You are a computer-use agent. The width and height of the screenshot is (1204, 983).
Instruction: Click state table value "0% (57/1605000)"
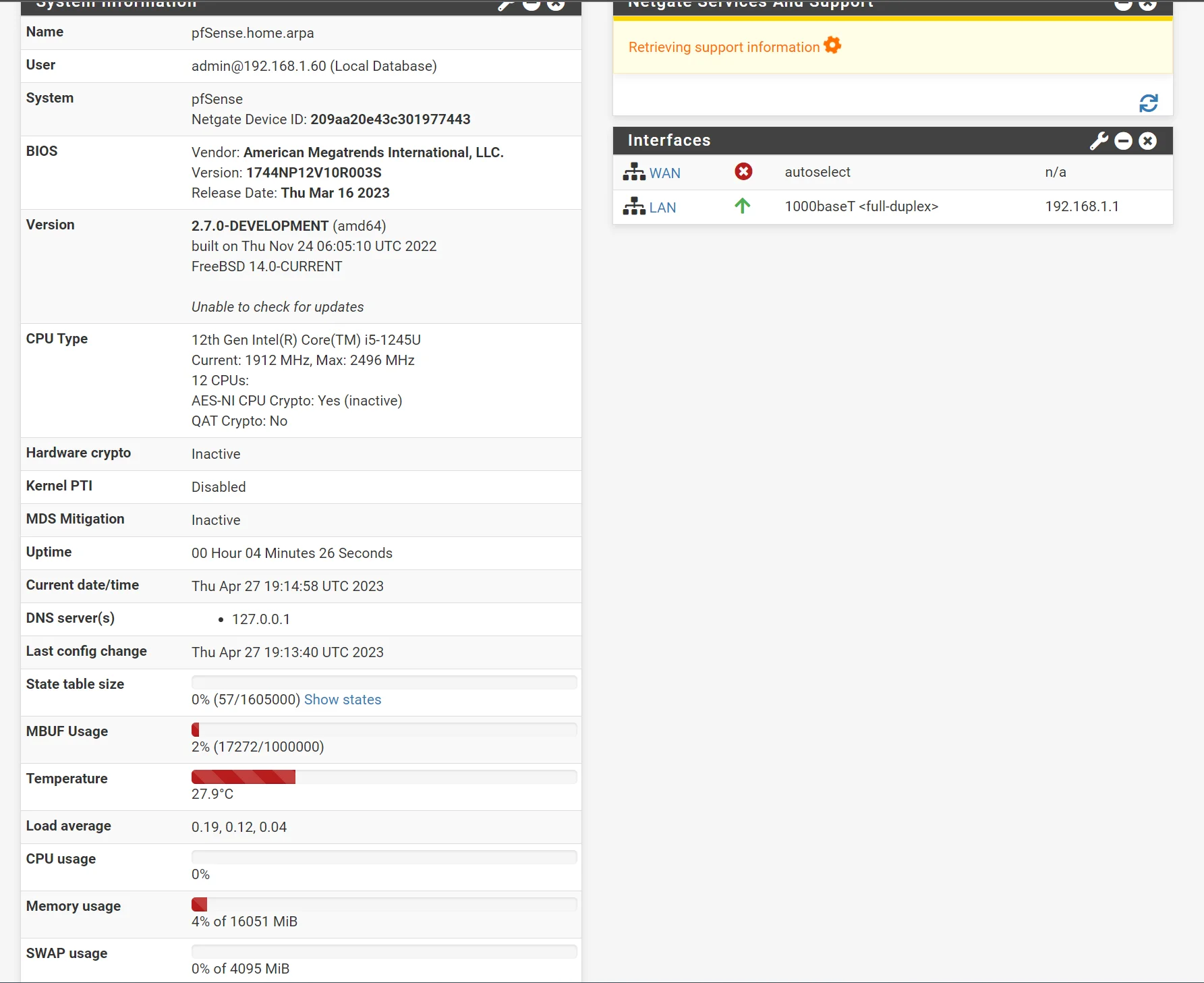pyautogui.click(x=246, y=700)
